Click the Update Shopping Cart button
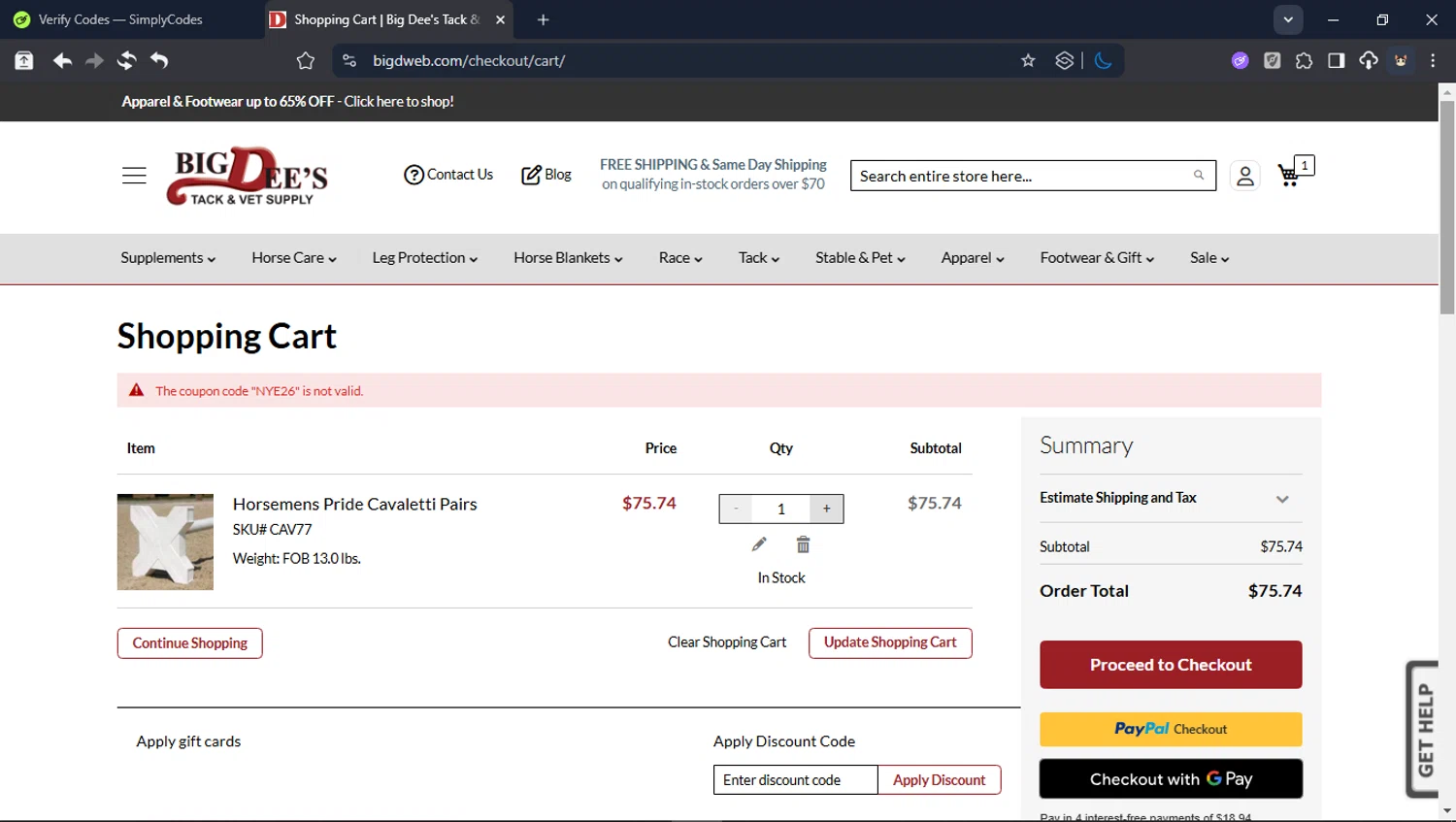This screenshot has width=1456, height=822. point(890,642)
